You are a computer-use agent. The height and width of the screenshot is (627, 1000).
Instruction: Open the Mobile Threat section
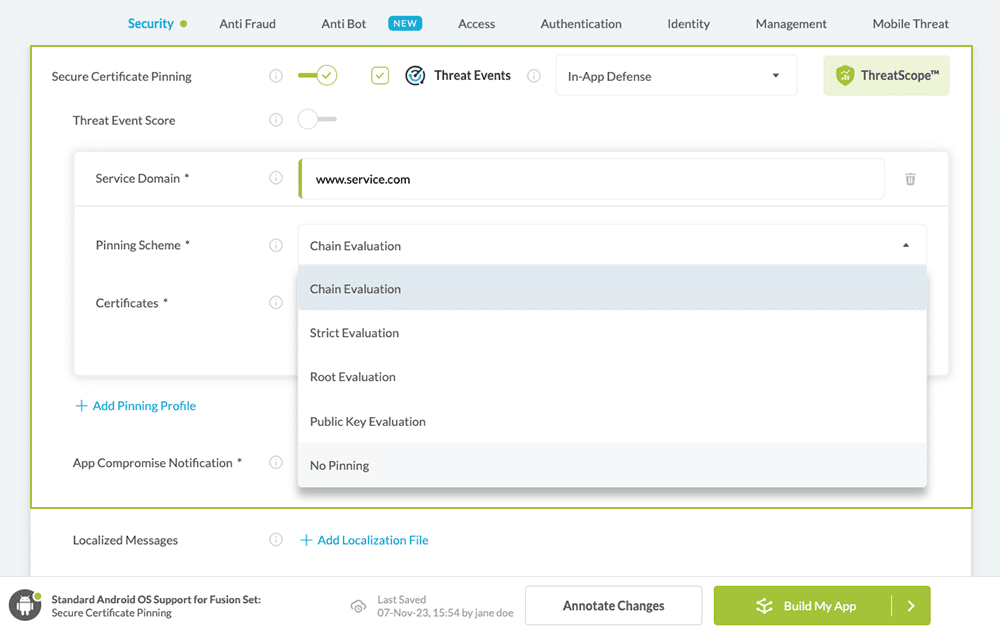coord(909,23)
